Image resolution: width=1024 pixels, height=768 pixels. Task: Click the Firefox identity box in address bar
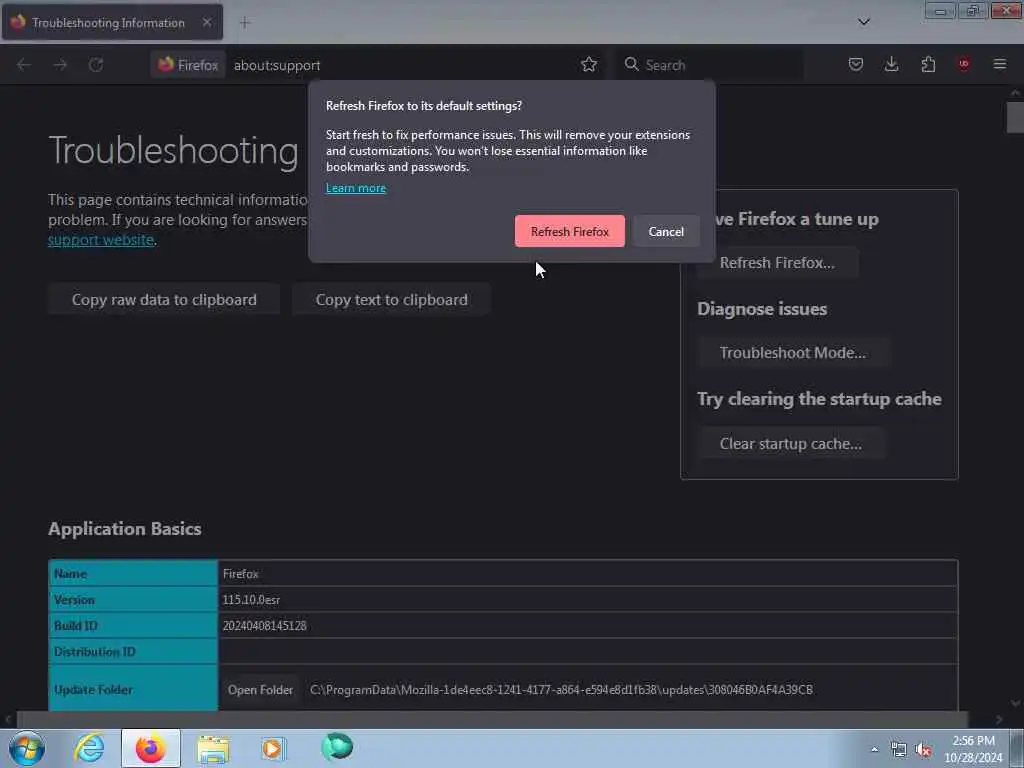pyautogui.click(x=188, y=65)
